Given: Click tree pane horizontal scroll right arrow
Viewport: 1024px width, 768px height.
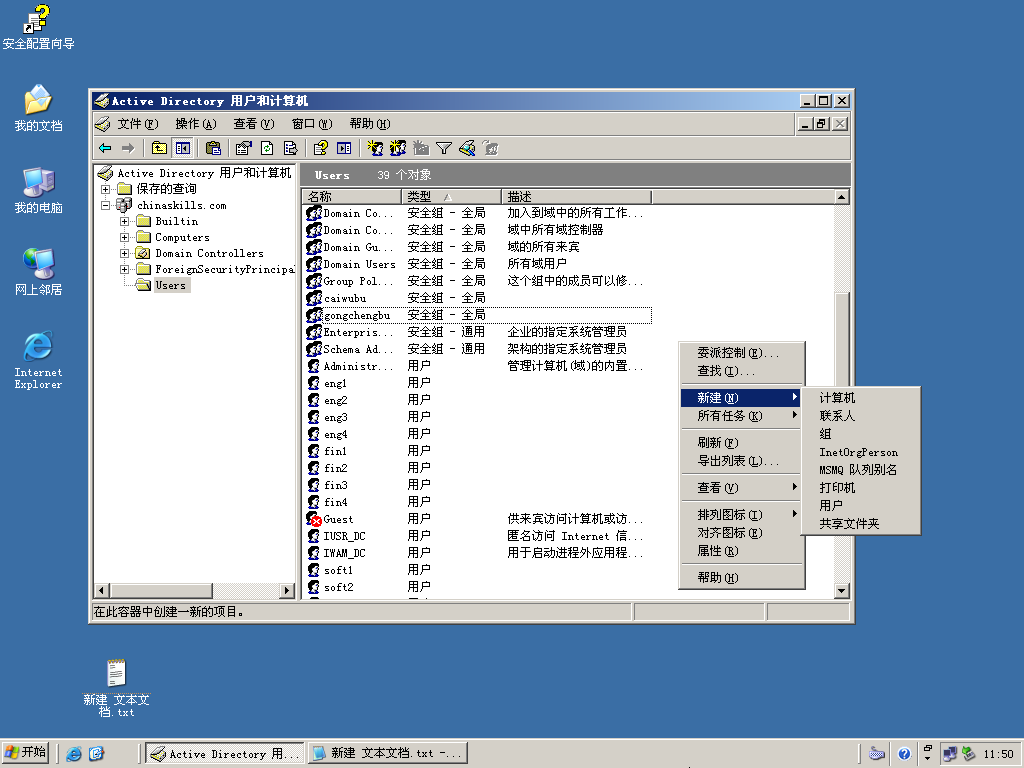Looking at the screenshot, I should click(287, 590).
